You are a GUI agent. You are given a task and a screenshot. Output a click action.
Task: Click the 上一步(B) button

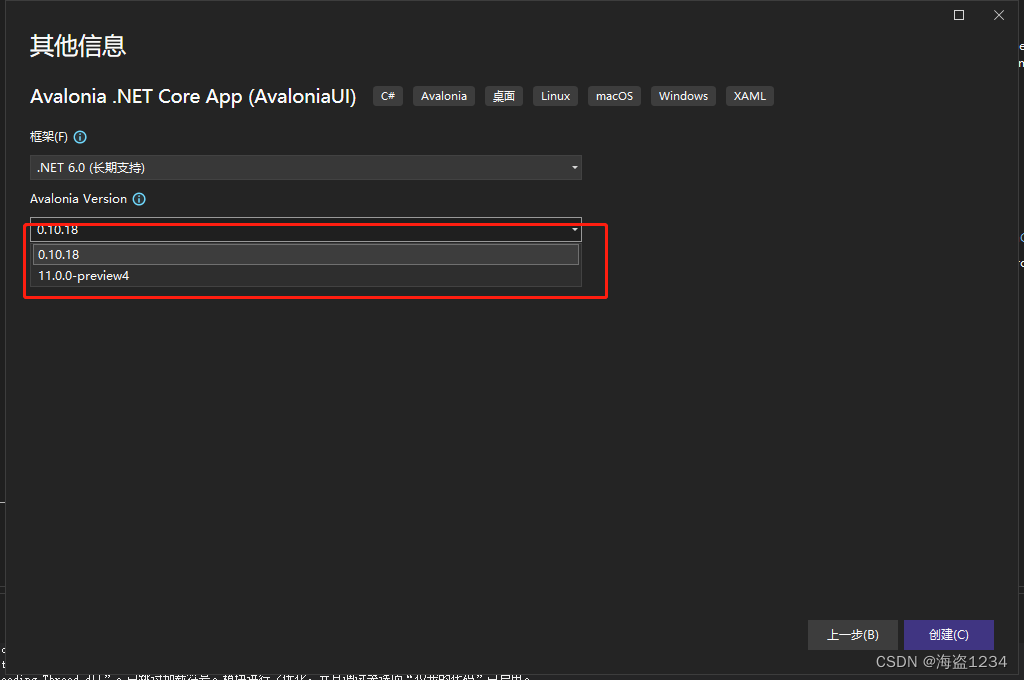click(x=852, y=634)
